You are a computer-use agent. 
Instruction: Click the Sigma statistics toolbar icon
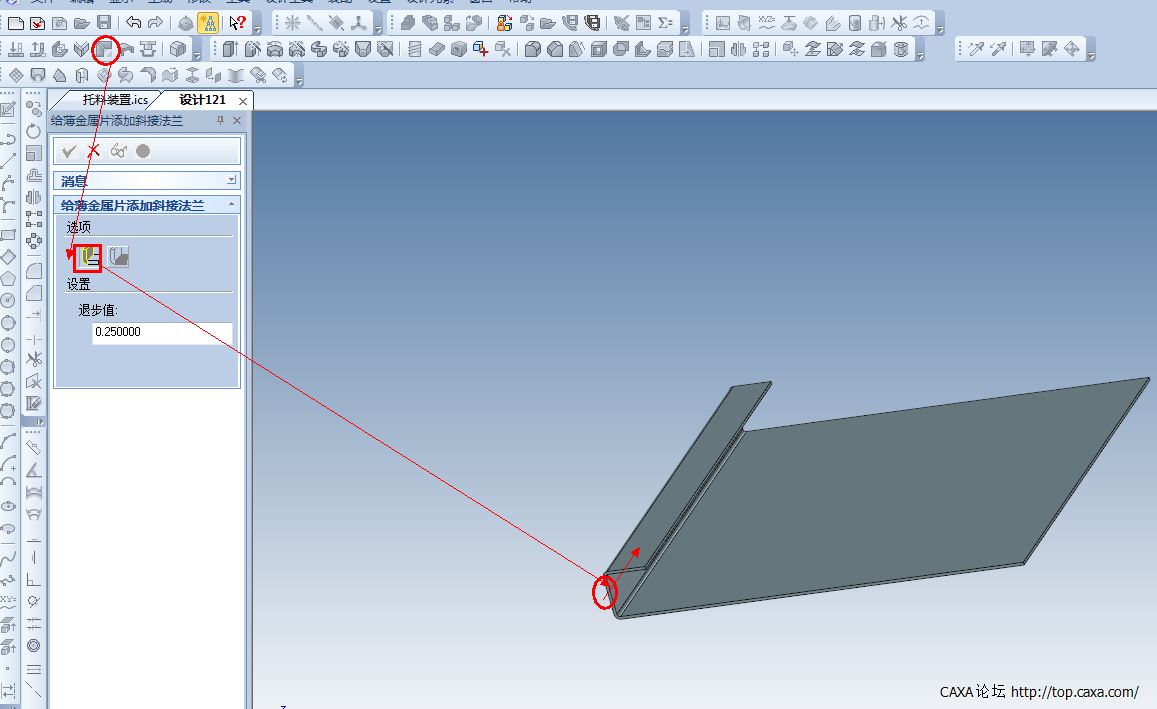(x=666, y=23)
